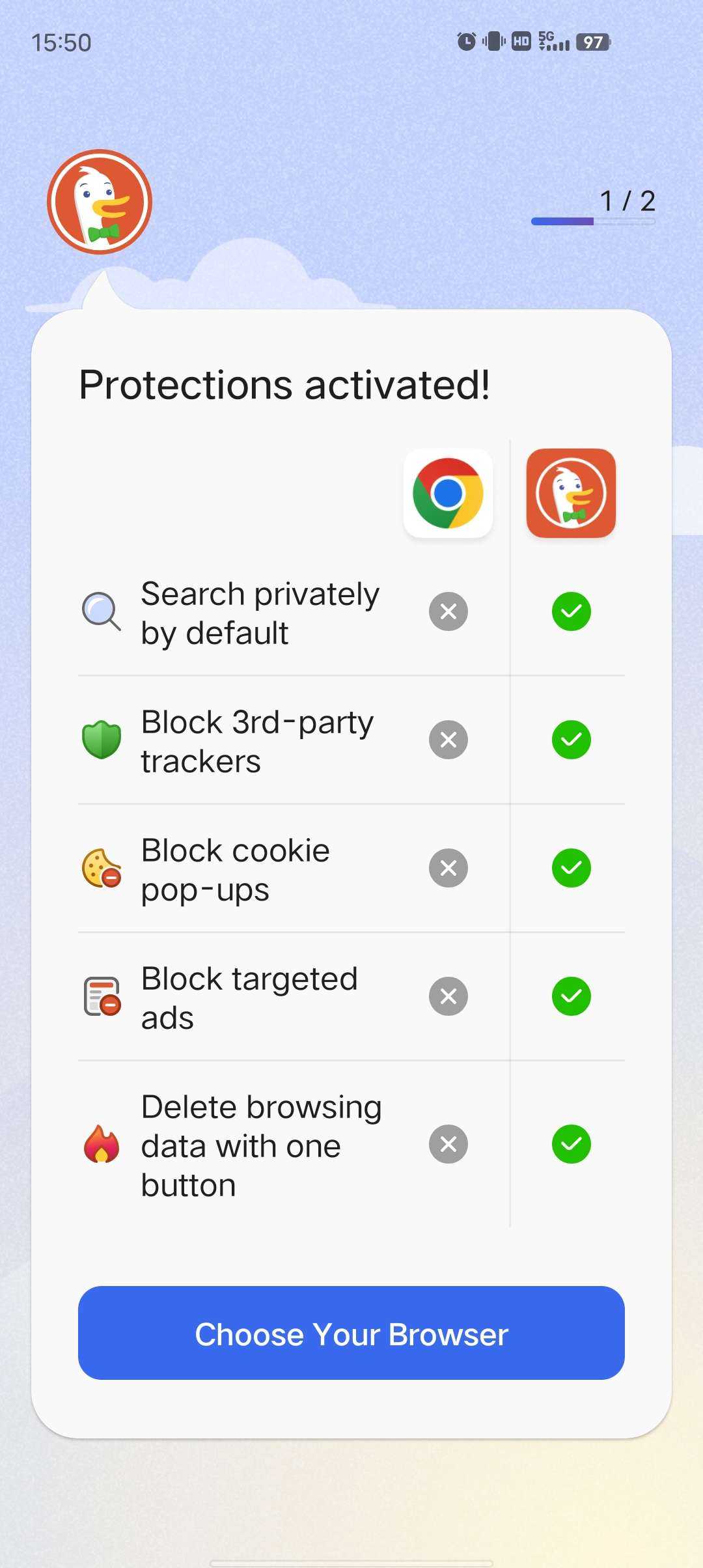This screenshot has width=703, height=1568.
Task: Tap gray X for Search privately
Action: 448,611
